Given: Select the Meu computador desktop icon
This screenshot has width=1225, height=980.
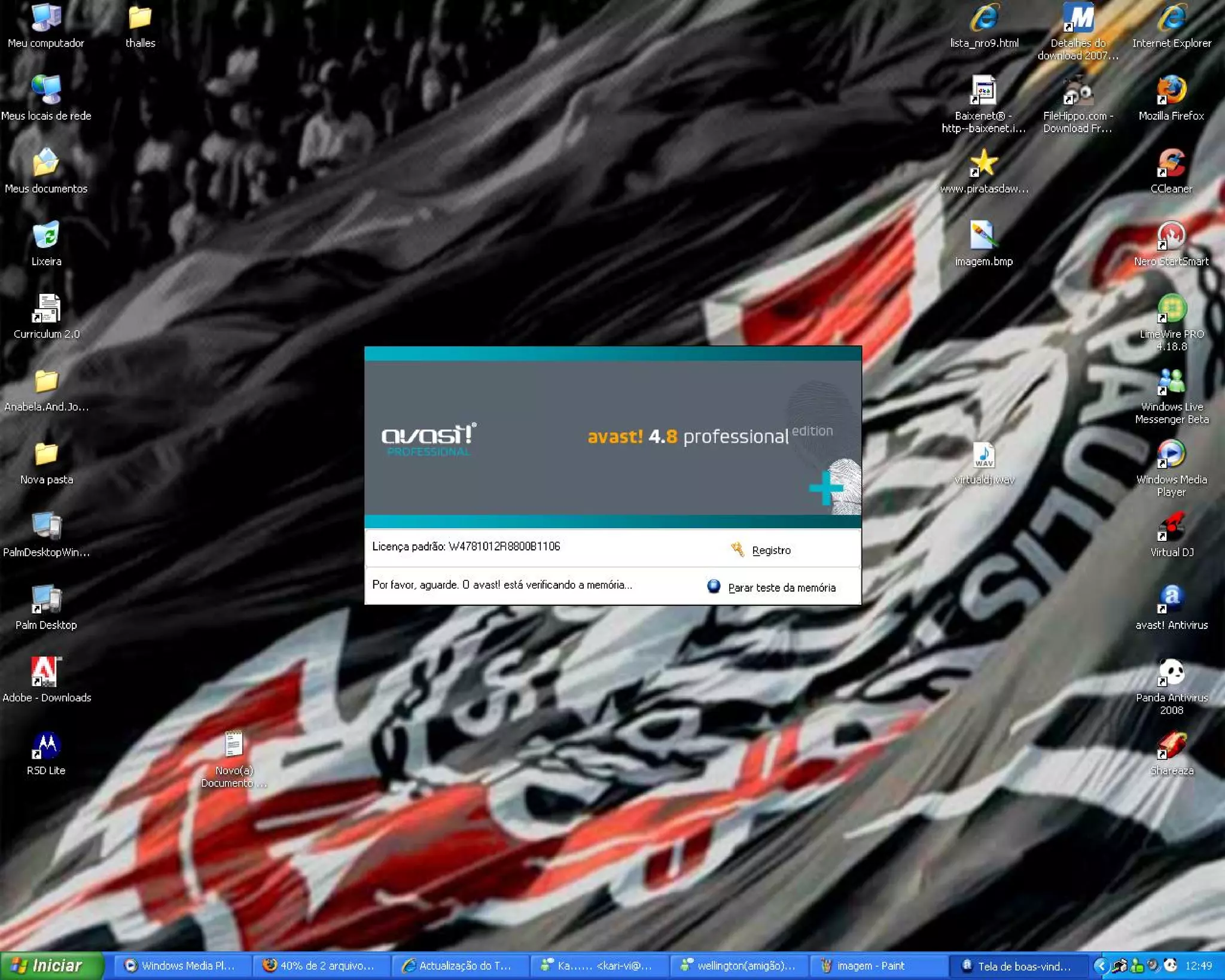Looking at the screenshot, I should tap(46, 18).
